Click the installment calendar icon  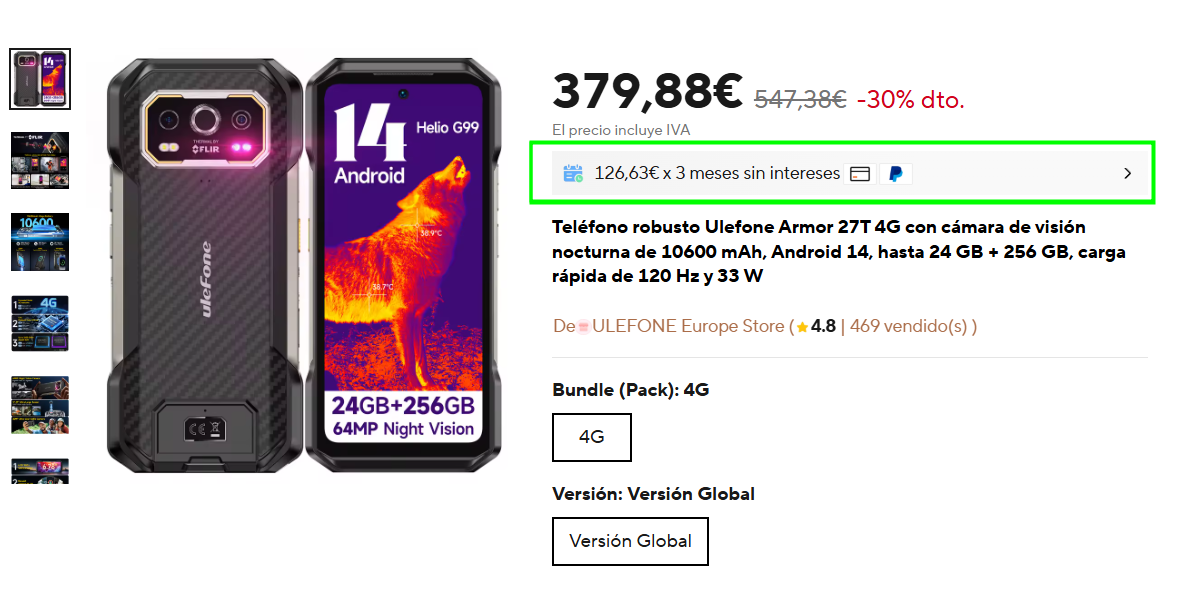pyautogui.click(x=573, y=173)
